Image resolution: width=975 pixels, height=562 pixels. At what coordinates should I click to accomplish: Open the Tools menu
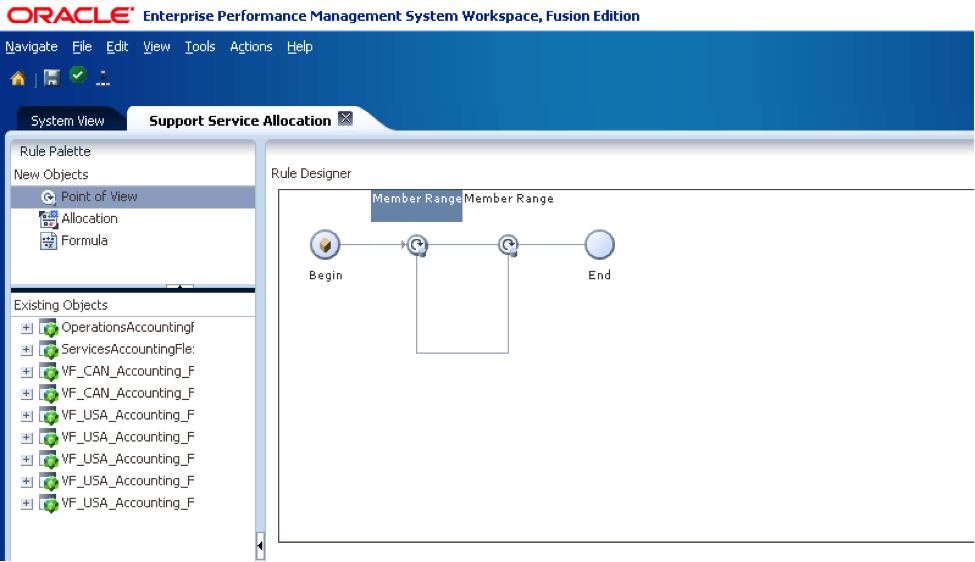(x=200, y=47)
